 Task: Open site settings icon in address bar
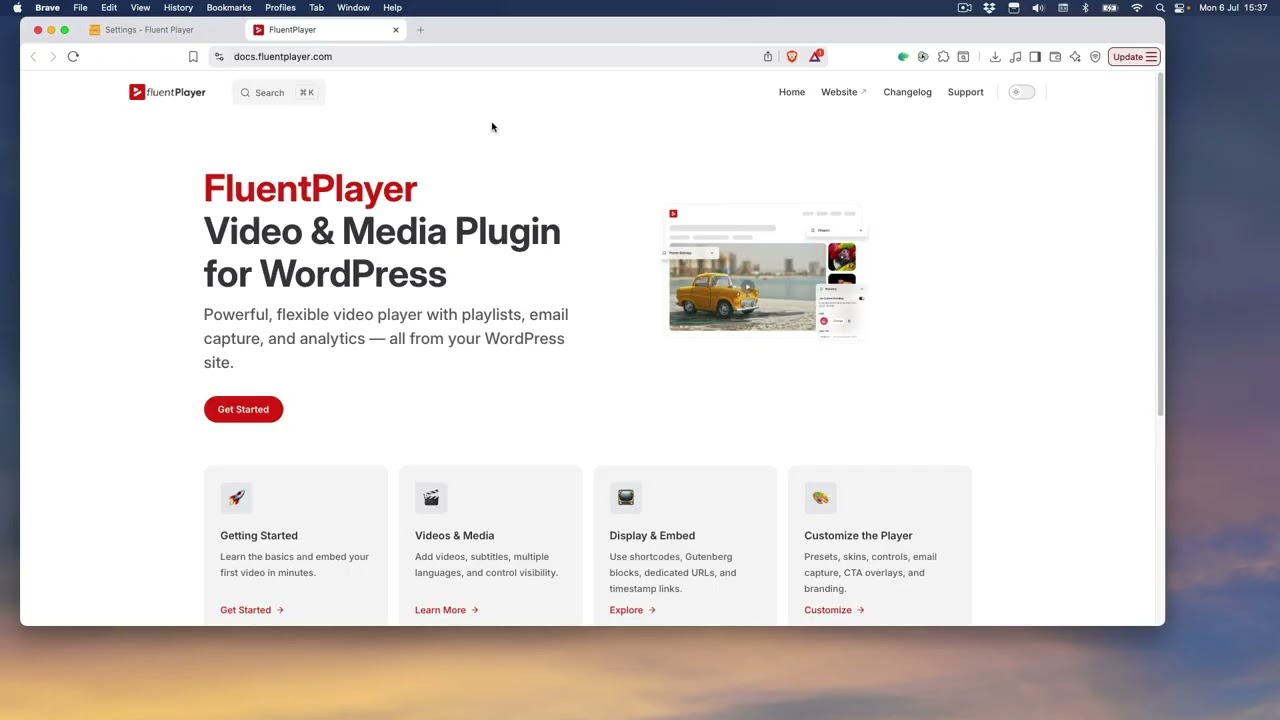click(x=219, y=57)
